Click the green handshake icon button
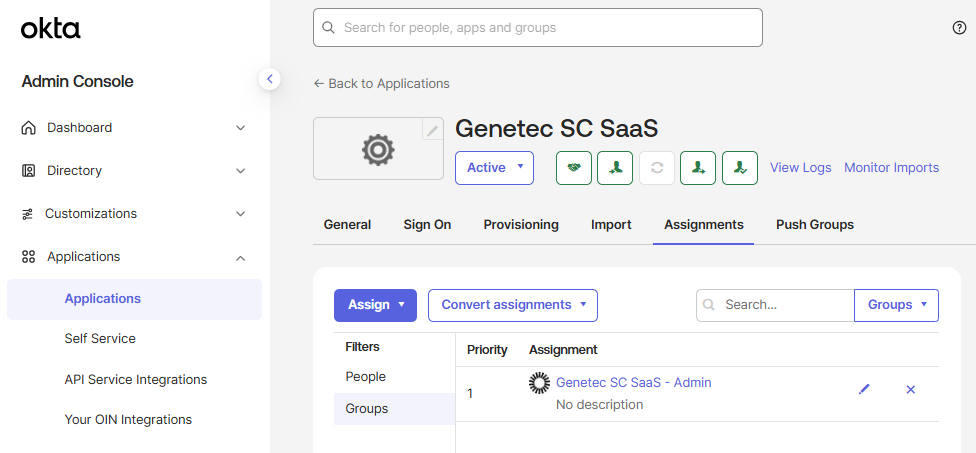 574,167
